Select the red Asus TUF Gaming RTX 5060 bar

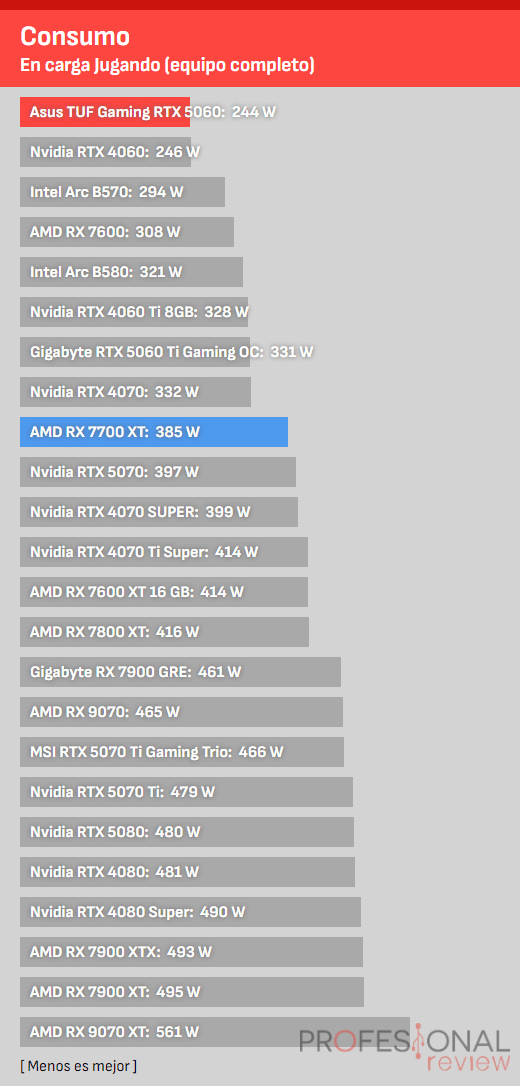[x=105, y=112]
